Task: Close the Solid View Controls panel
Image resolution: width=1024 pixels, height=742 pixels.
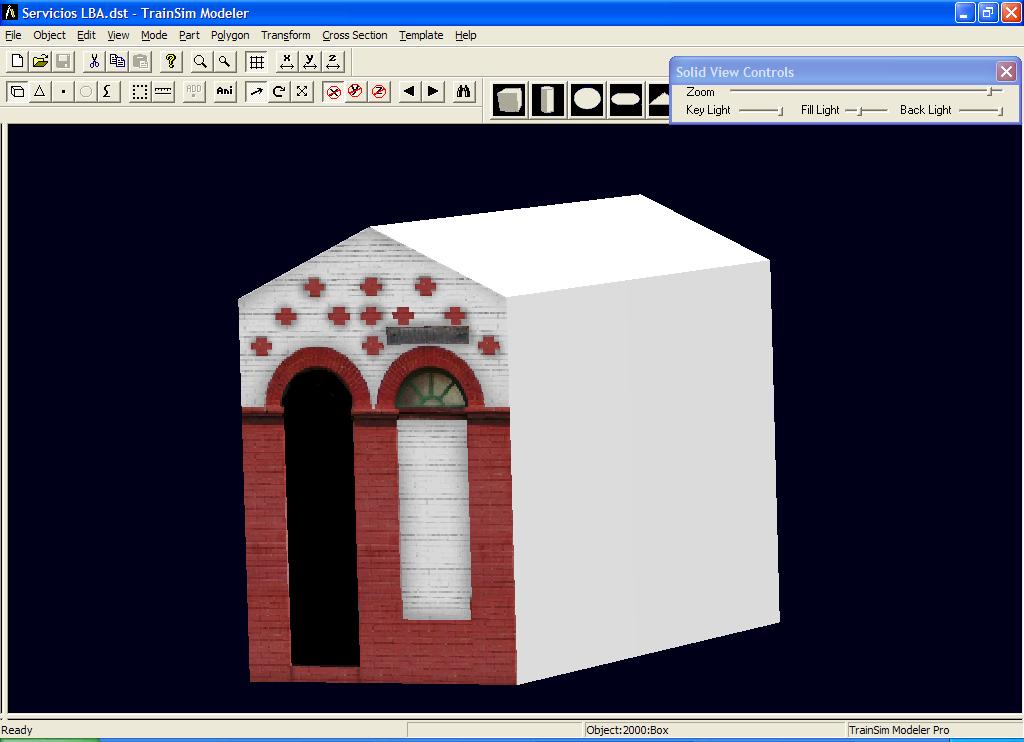Action: pyautogui.click(x=1006, y=72)
